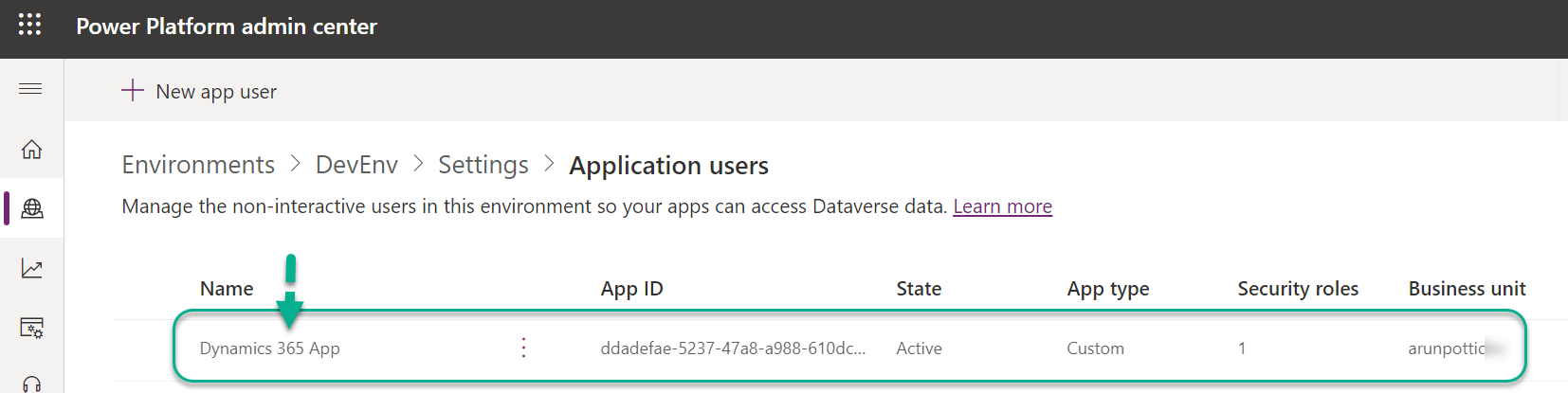The height and width of the screenshot is (393, 1568).
Task: Open the Environments sidebar icon
Action: (x=31, y=208)
